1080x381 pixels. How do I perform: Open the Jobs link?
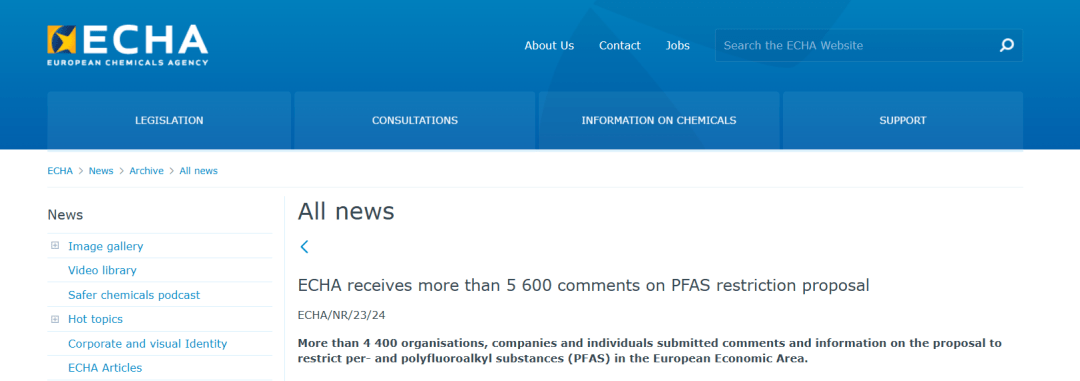[x=677, y=45]
